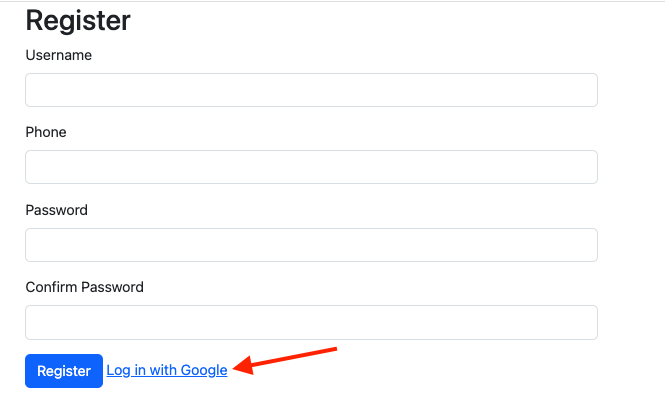Screen dimensions: 665x410
Task: Click the Phone label text
Action: coord(46,132)
